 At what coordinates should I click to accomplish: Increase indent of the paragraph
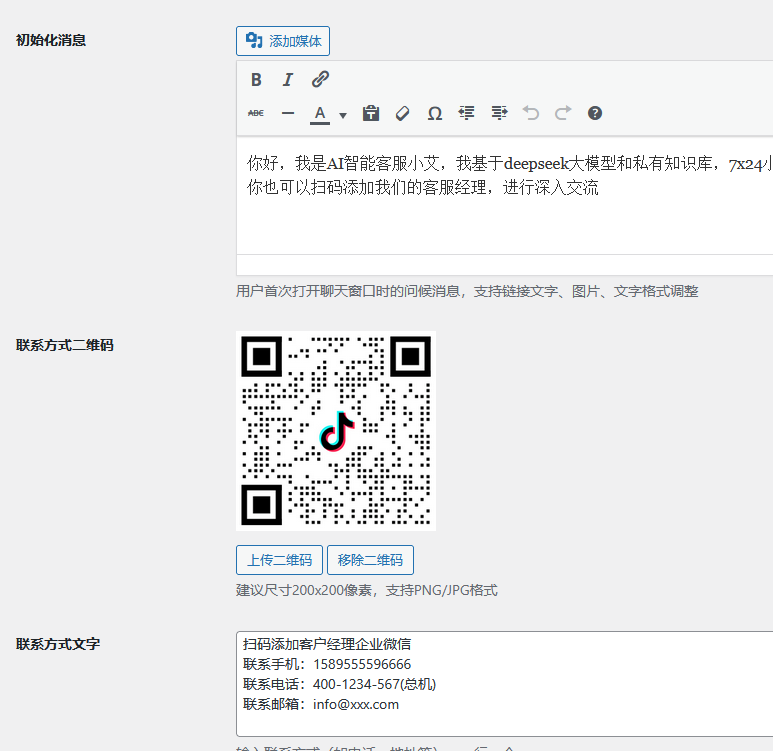point(499,113)
